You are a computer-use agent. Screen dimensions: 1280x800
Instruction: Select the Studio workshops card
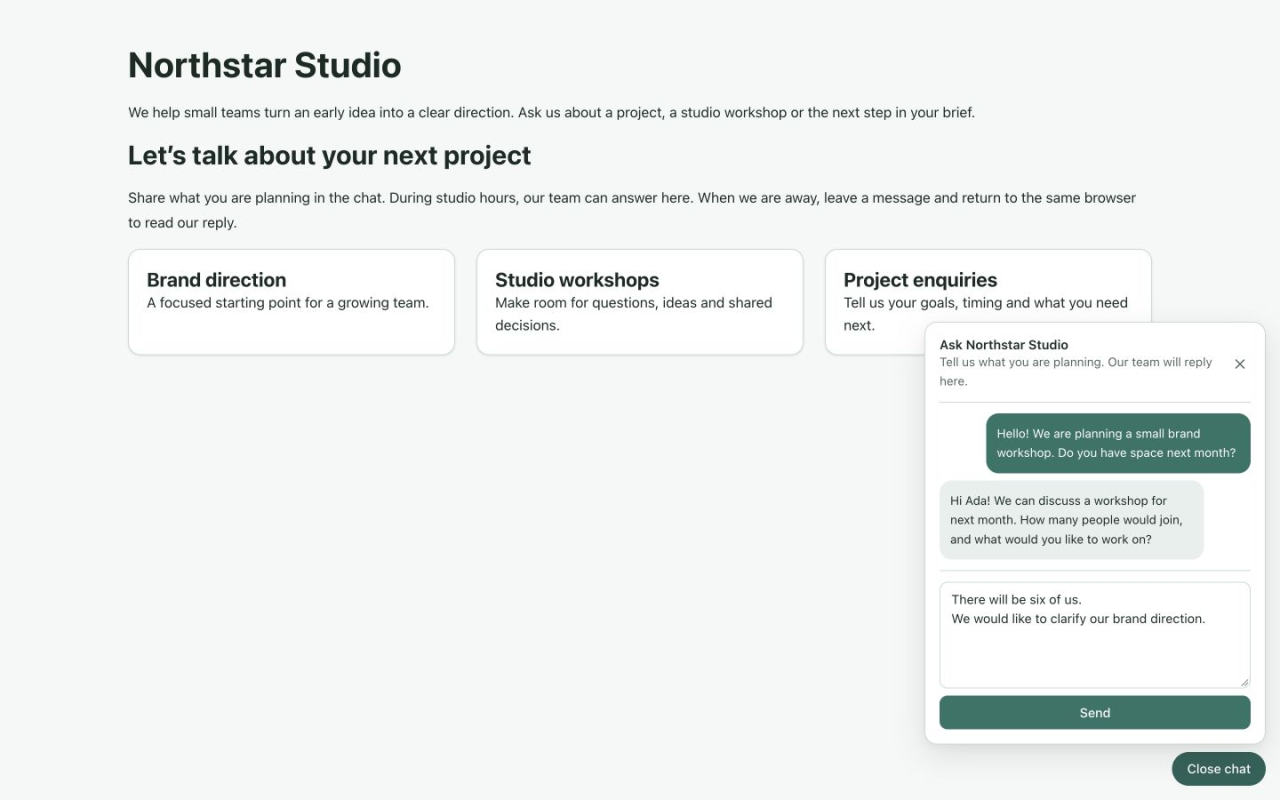coord(640,302)
